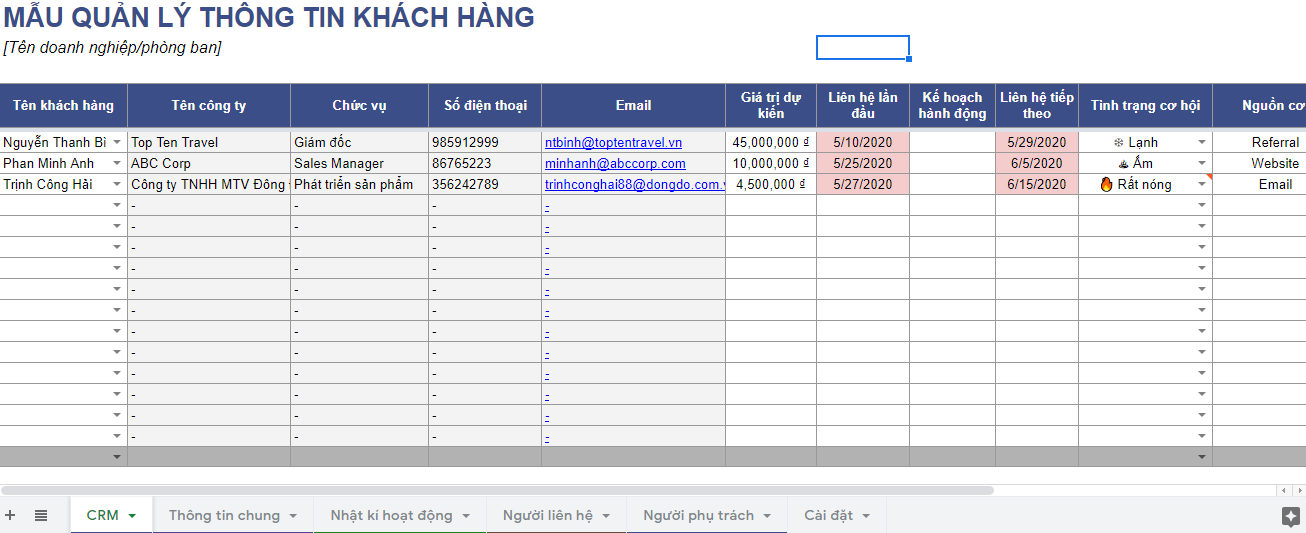Click the horizontal scrollbar
Image resolution: width=1306 pixels, height=533 pixels.
click(500, 491)
